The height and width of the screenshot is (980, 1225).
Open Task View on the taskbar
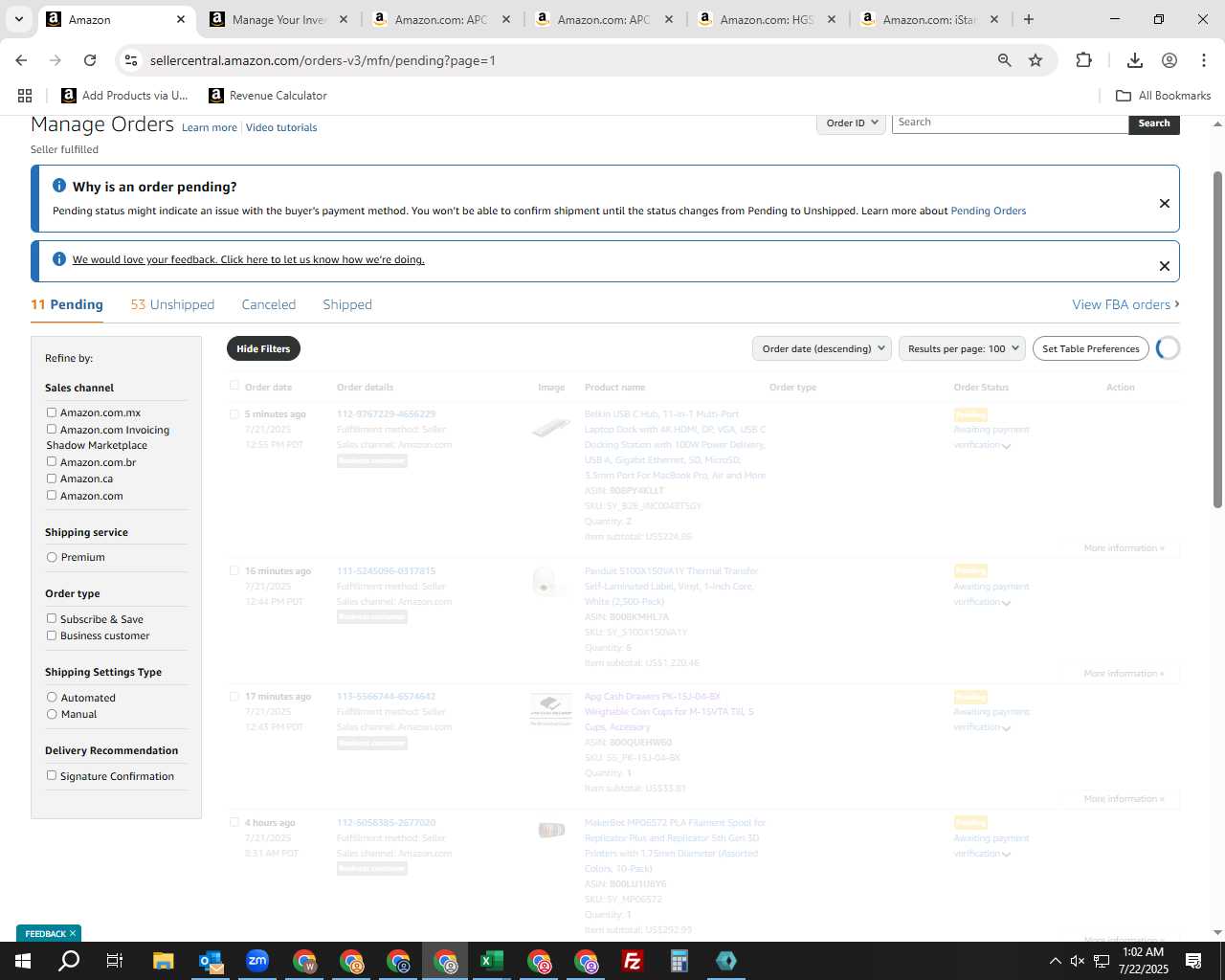click(115, 961)
